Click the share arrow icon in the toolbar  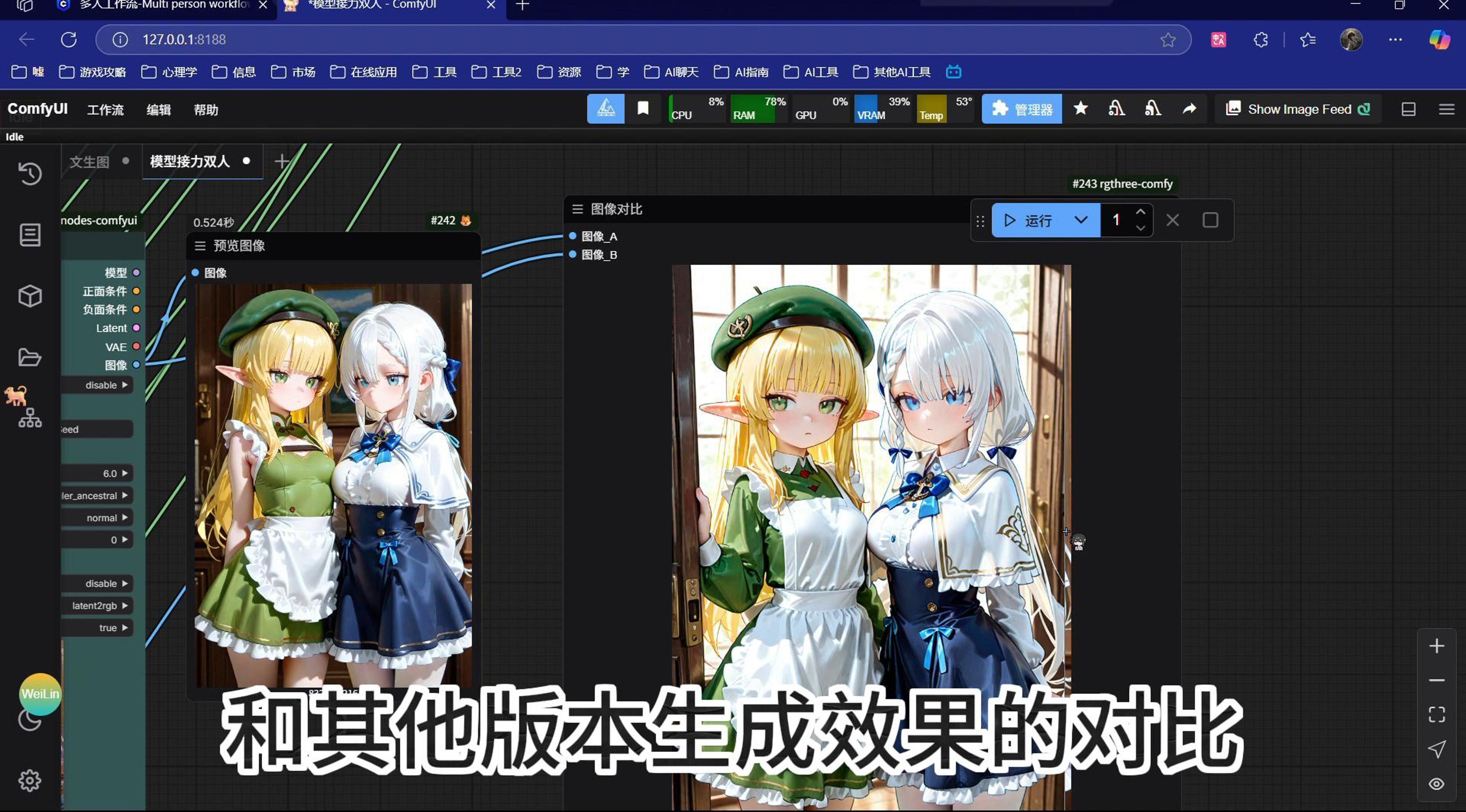tap(1189, 109)
